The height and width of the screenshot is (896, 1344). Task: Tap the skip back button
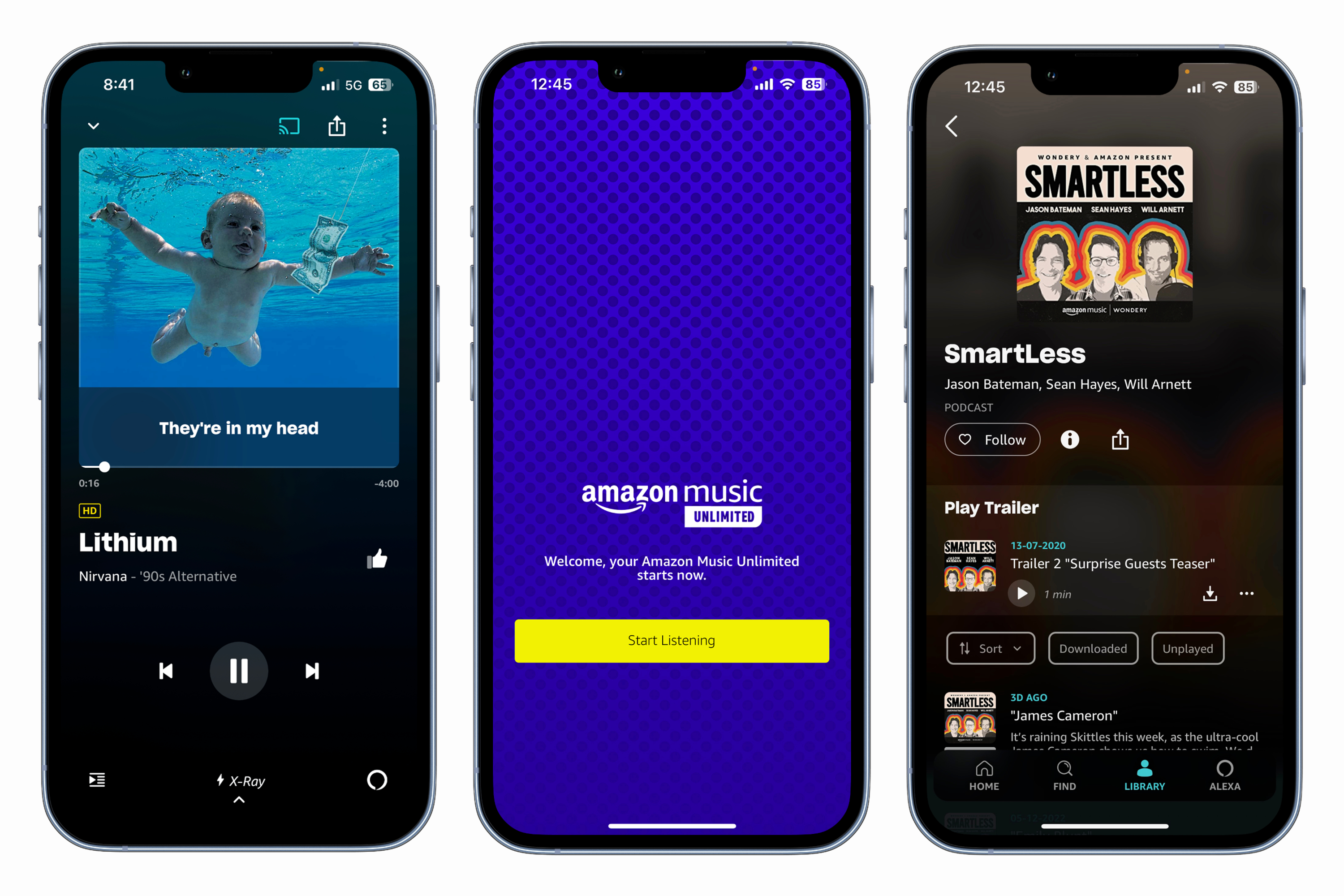pos(163,671)
